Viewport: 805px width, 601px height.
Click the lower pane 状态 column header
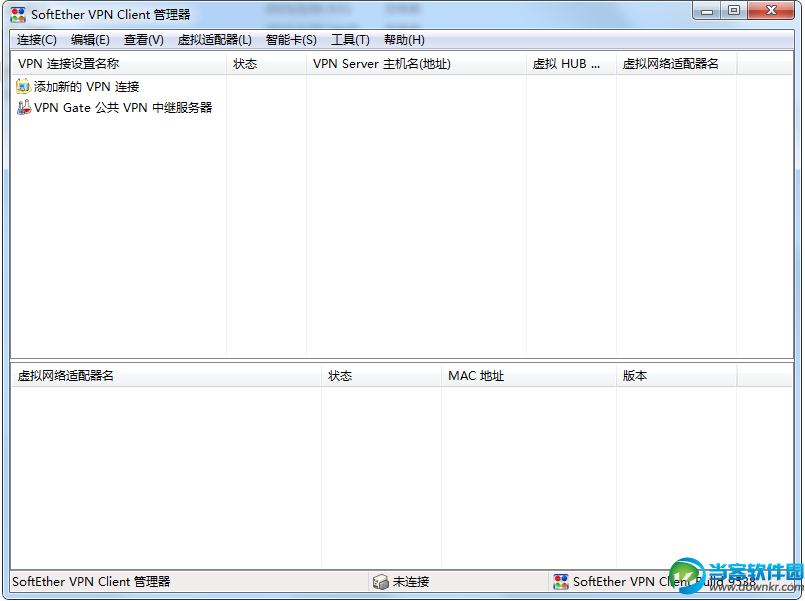coord(381,376)
